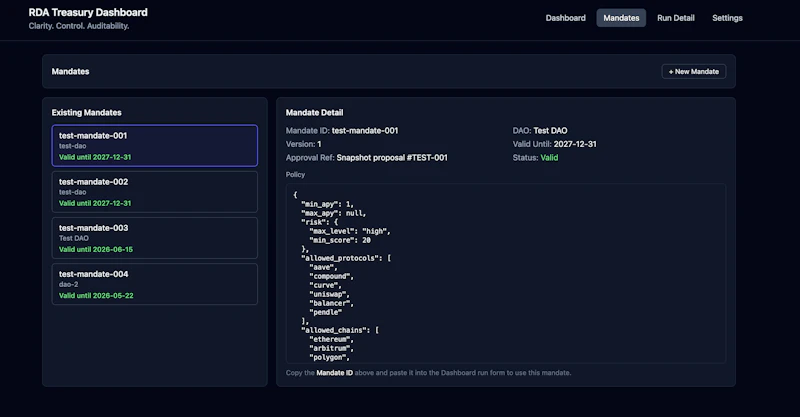800x417 pixels.
Task: Click the "allowed_chains" line in policy
Action: (x=340, y=330)
